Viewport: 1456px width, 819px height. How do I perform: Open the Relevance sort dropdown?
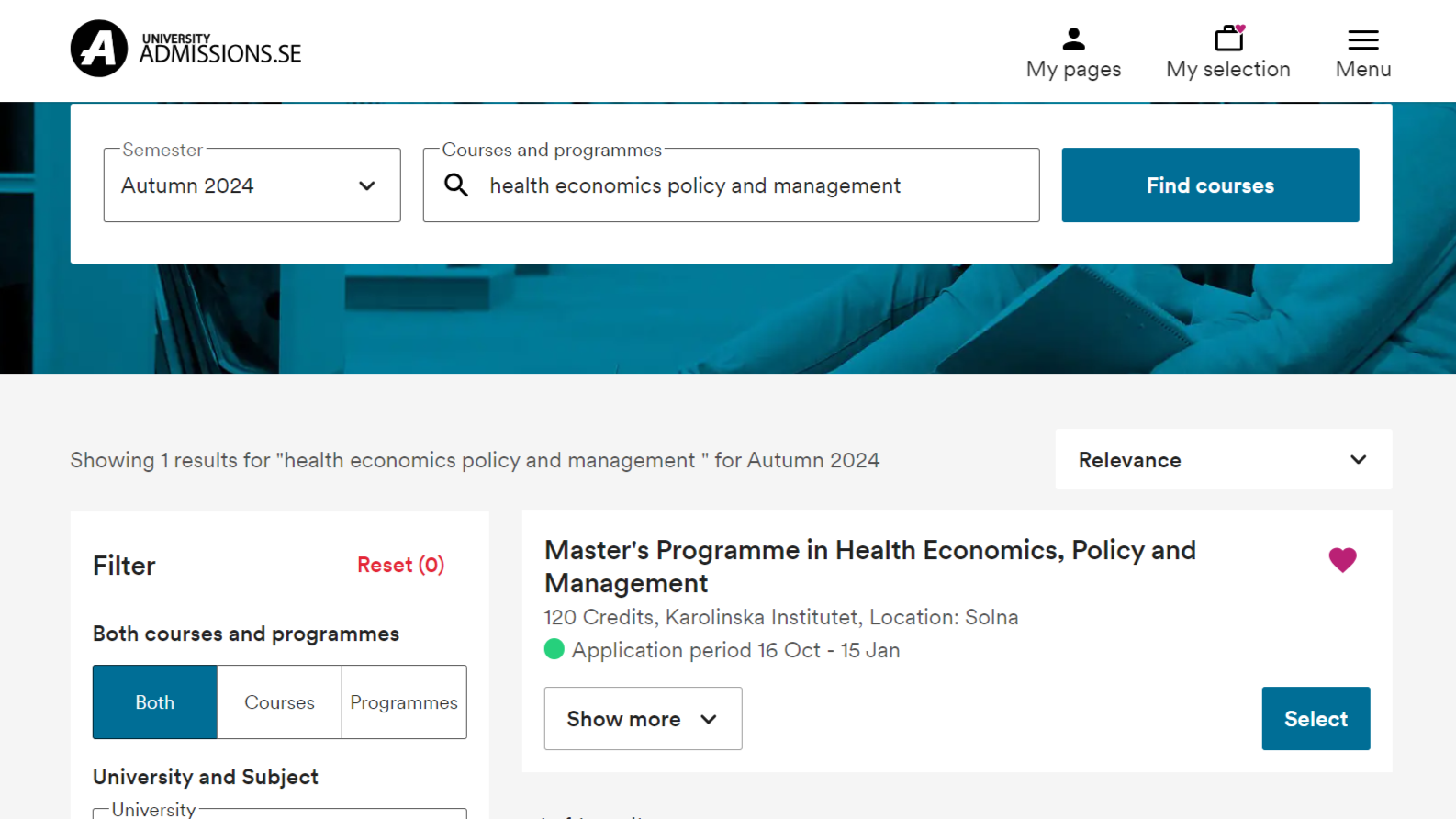pos(1224,459)
